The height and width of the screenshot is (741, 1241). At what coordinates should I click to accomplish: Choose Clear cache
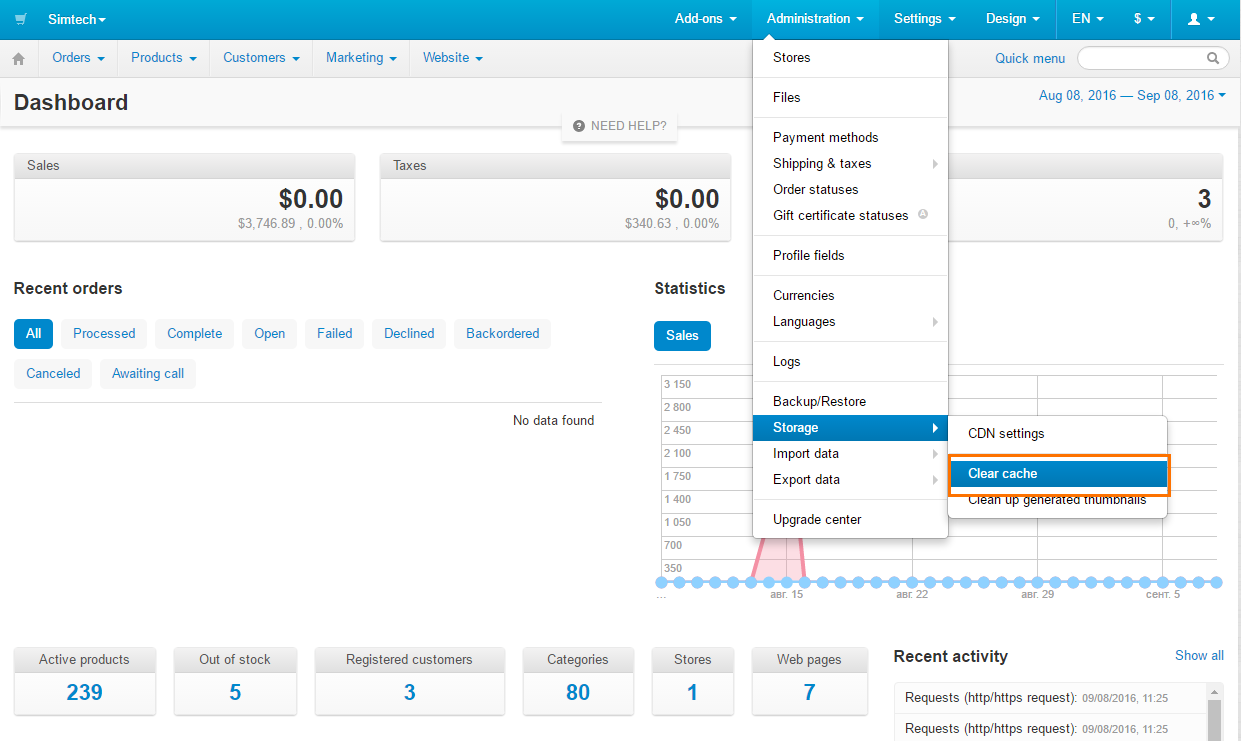tap(1057, 474)
